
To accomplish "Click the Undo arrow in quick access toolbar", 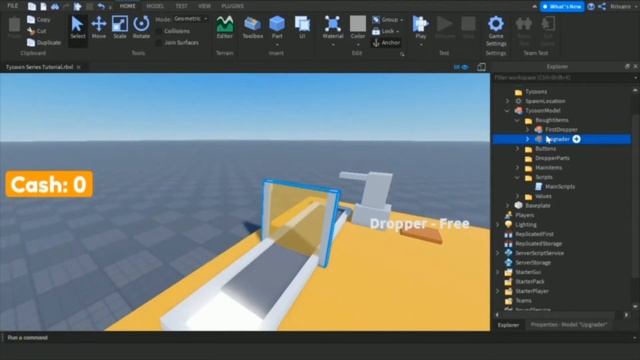I will (x=101, y=6).
